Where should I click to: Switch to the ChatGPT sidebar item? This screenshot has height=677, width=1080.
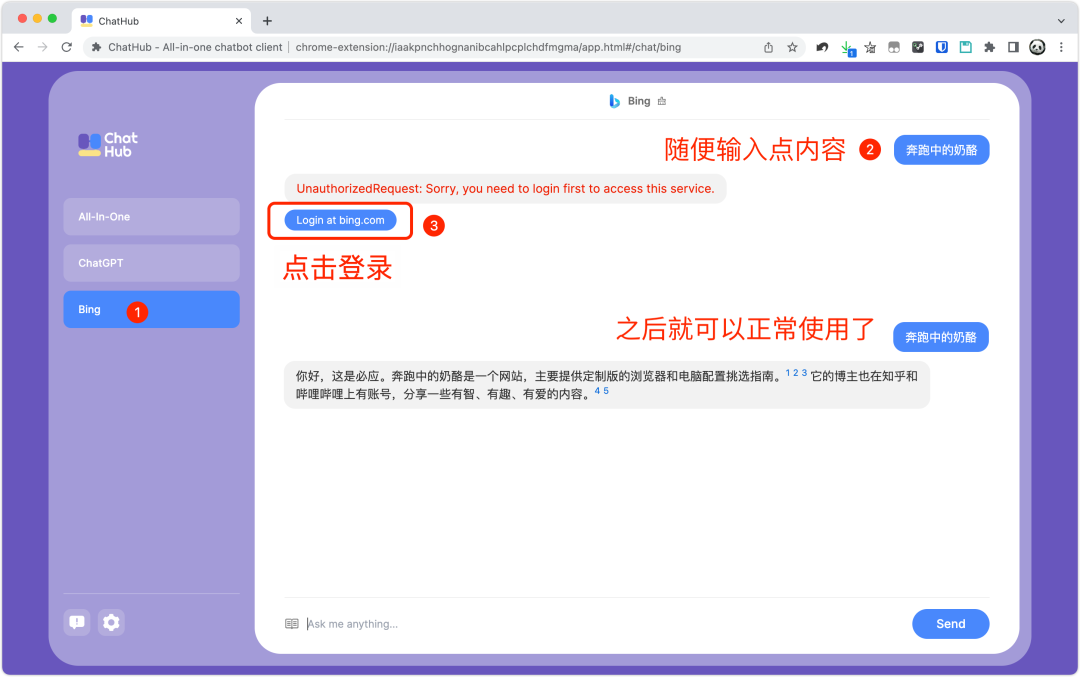[152, 263]
